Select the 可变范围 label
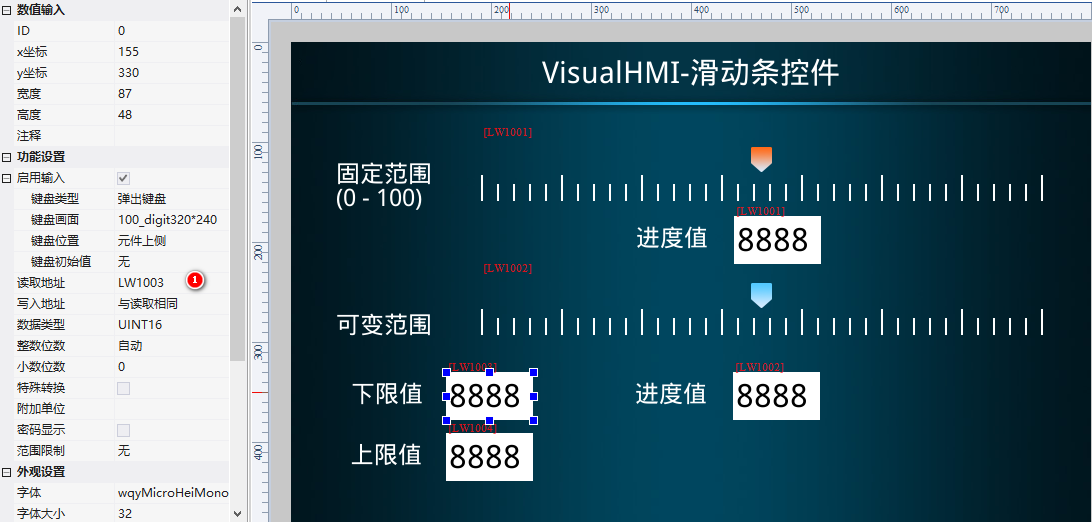This screenshot has height=522, width=1092. point(384,324)
